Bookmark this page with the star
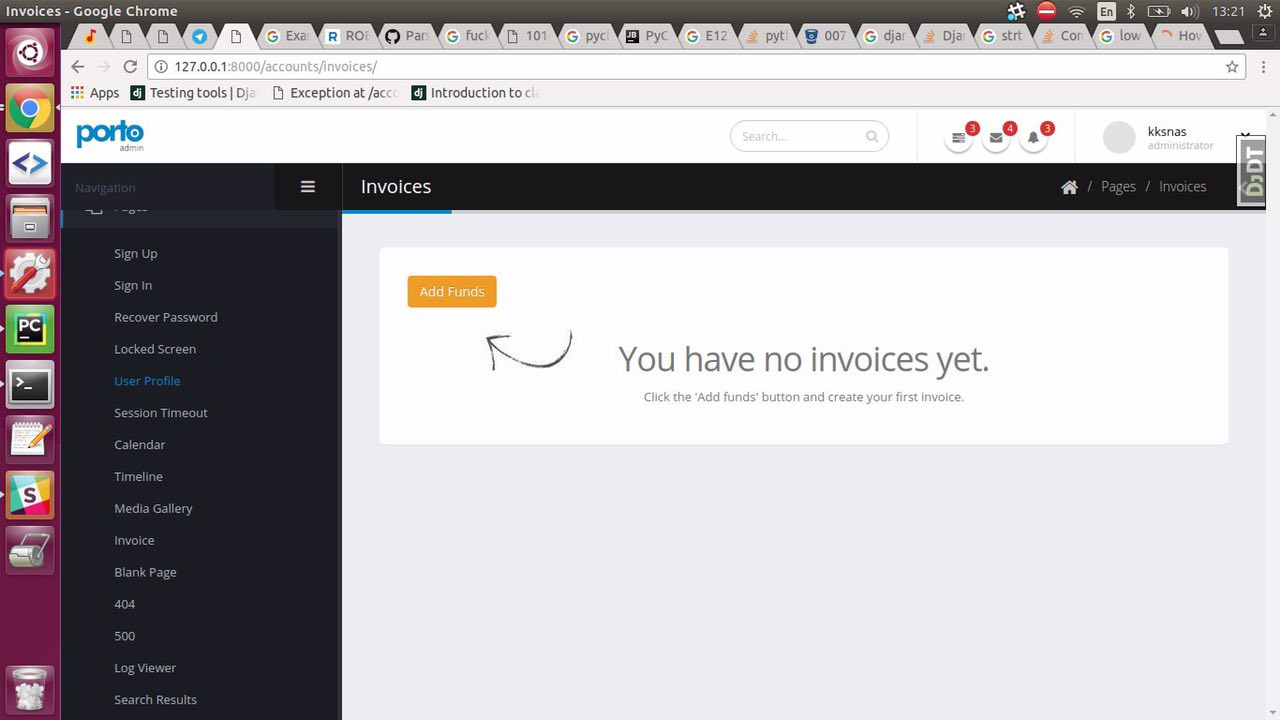Viewport: 1280px width, 720px height. pos(1232,67)
